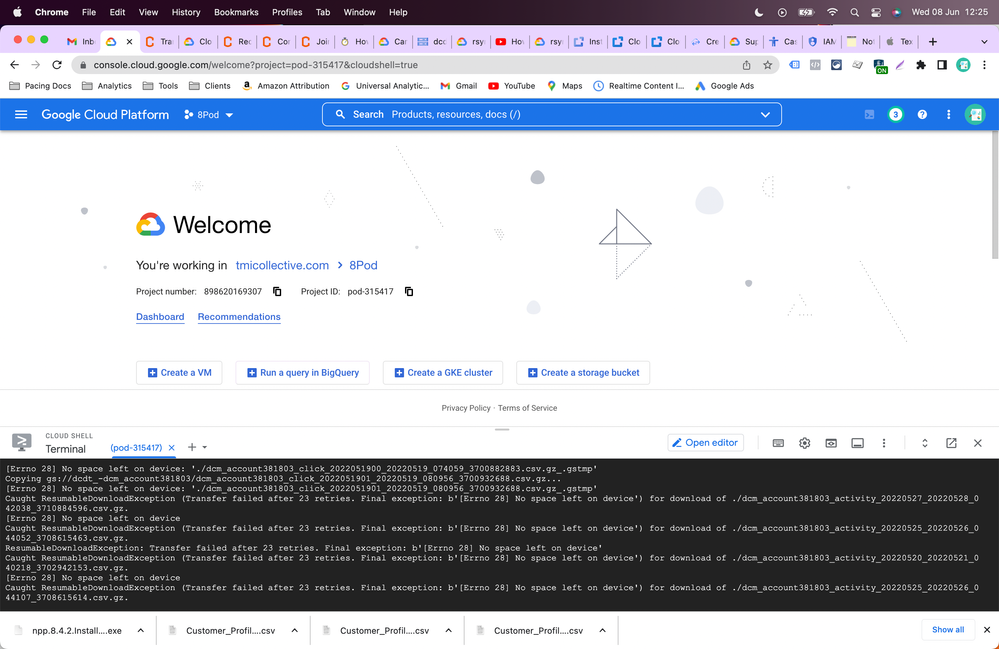Open the Dashboard link
This screenshot has width=999, height=649.
[160, 317]
